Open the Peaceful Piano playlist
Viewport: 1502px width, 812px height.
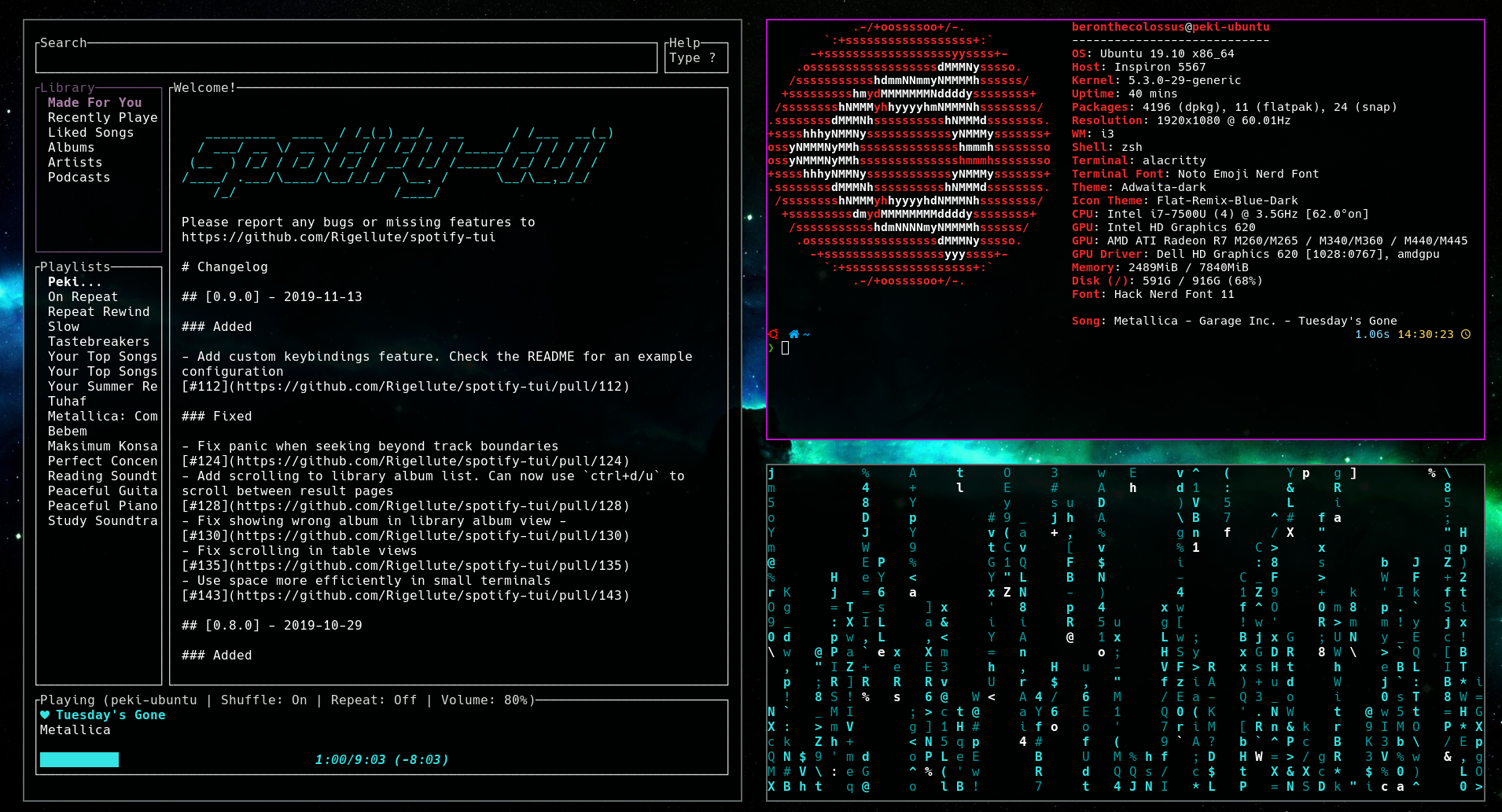[103, 506]
